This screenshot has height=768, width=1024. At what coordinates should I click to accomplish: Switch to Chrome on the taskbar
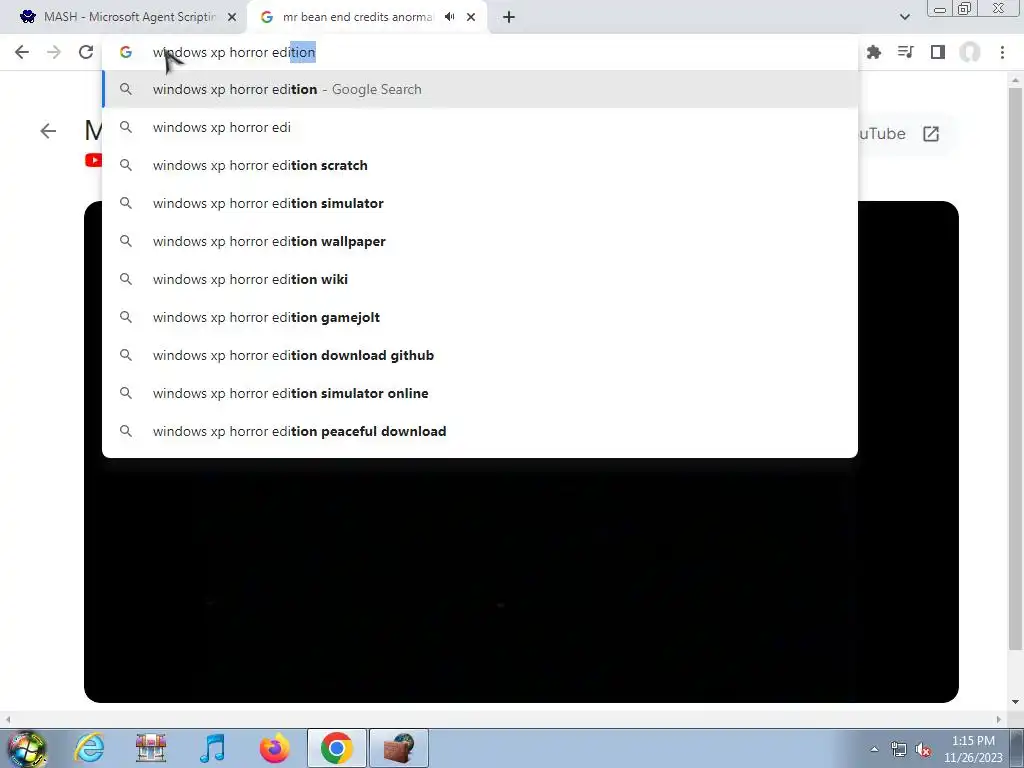(x=336, y=748)
